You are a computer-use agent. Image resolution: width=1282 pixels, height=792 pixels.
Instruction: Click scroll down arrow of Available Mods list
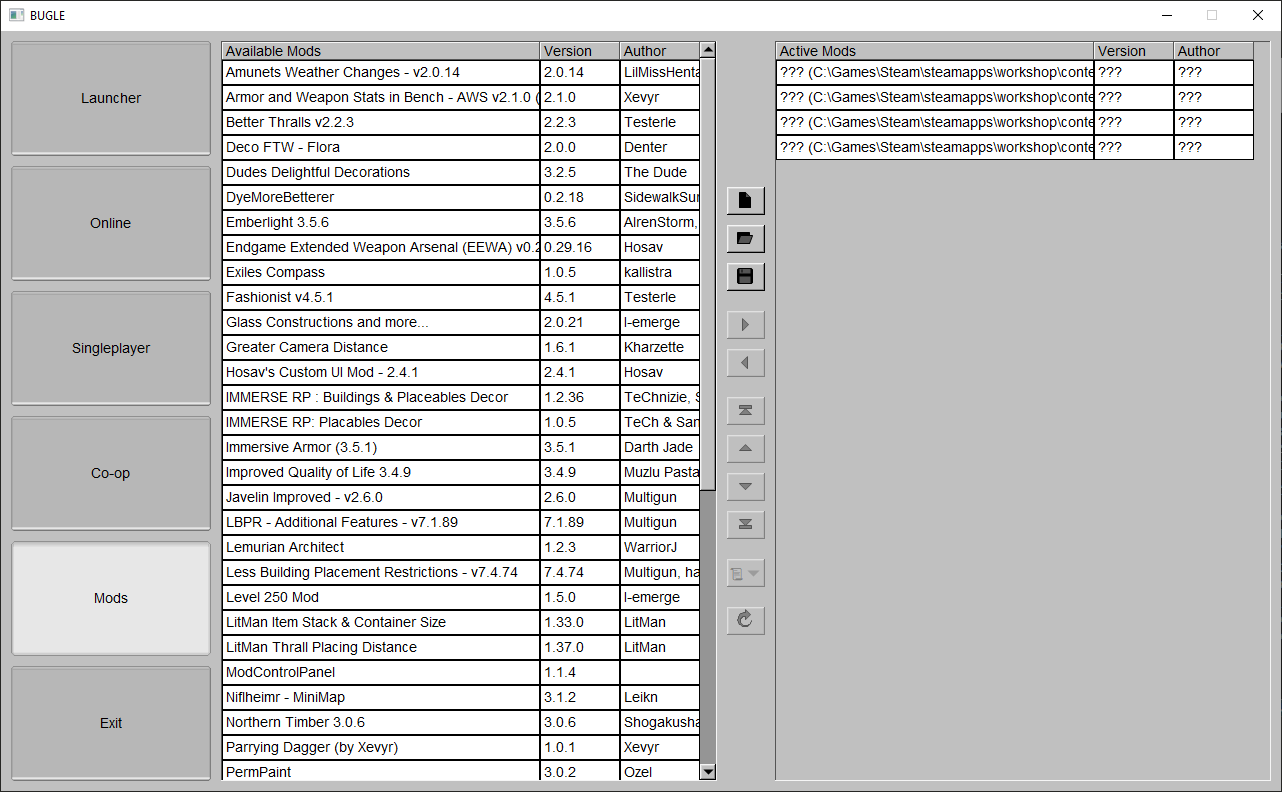click(708, 771)
